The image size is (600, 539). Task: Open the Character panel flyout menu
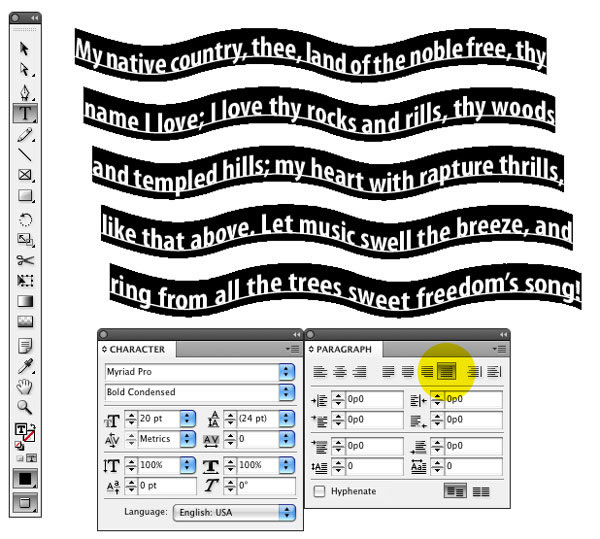pyautogui.click(x=293, y=349)
